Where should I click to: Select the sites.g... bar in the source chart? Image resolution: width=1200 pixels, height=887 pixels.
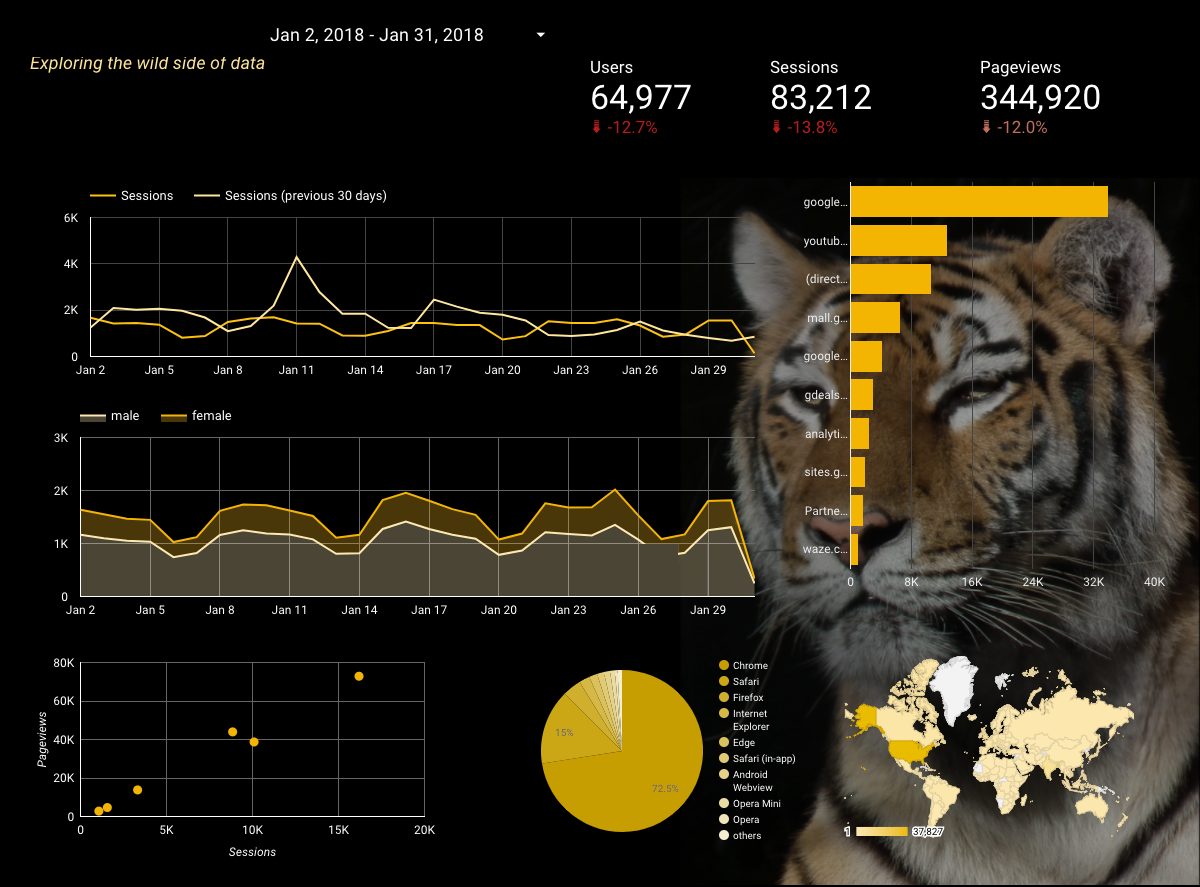pos(858,472)
